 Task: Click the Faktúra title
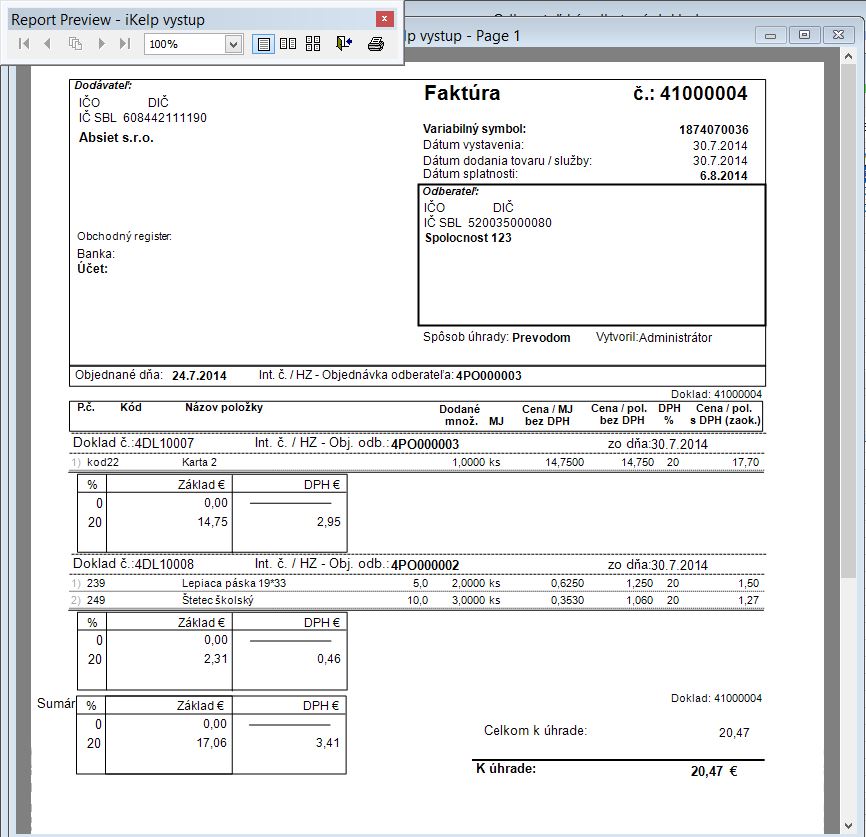point(462,93)
